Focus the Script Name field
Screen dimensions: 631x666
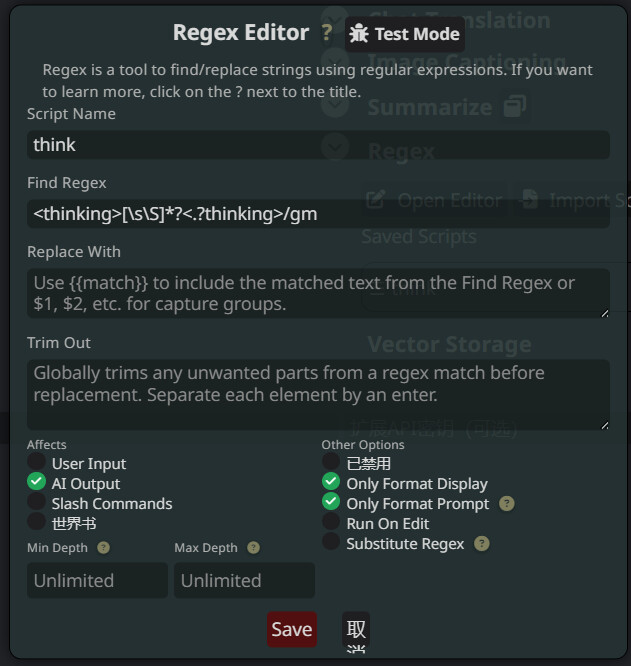click(x=318, y=145)
